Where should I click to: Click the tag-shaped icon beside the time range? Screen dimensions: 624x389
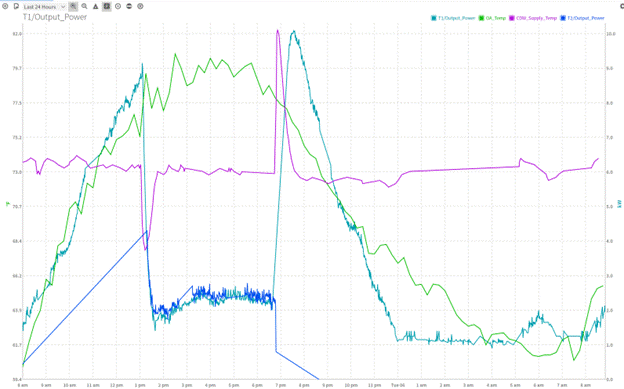coord(16,6)
